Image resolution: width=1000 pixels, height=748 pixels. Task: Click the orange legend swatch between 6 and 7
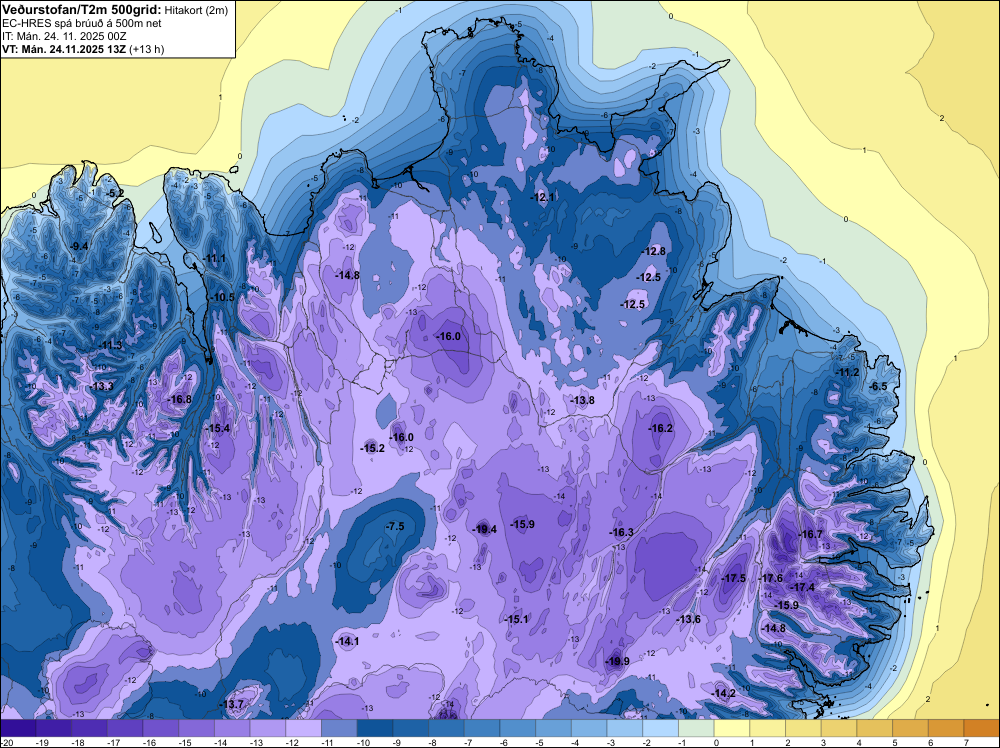coord(946,728)
